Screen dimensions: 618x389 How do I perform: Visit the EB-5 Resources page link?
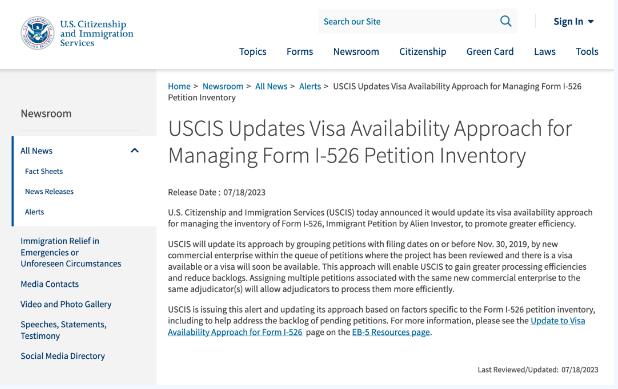tap(391, 332)
